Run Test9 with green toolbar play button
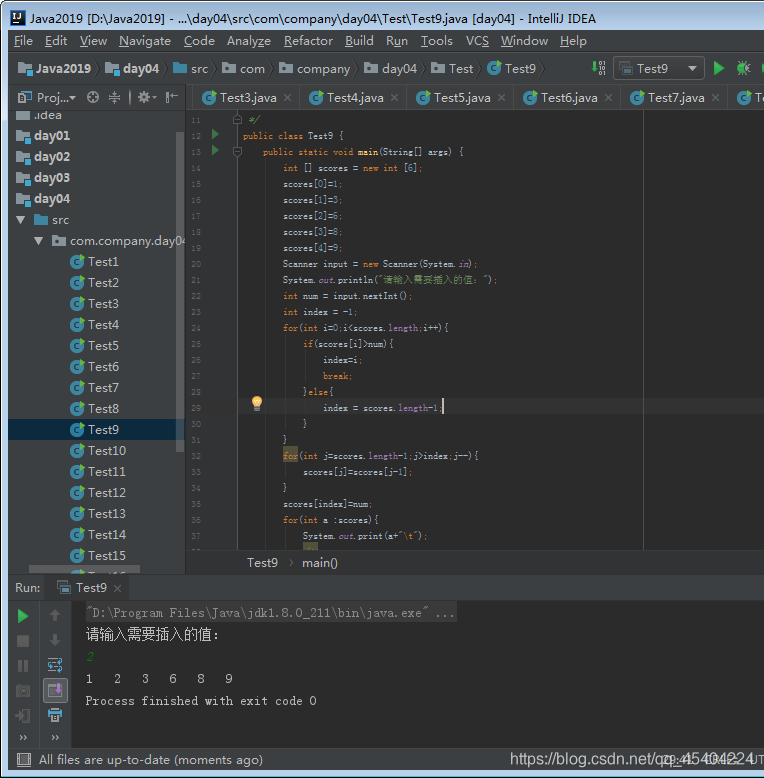This screenshot has height=778, width=764. 718,68
